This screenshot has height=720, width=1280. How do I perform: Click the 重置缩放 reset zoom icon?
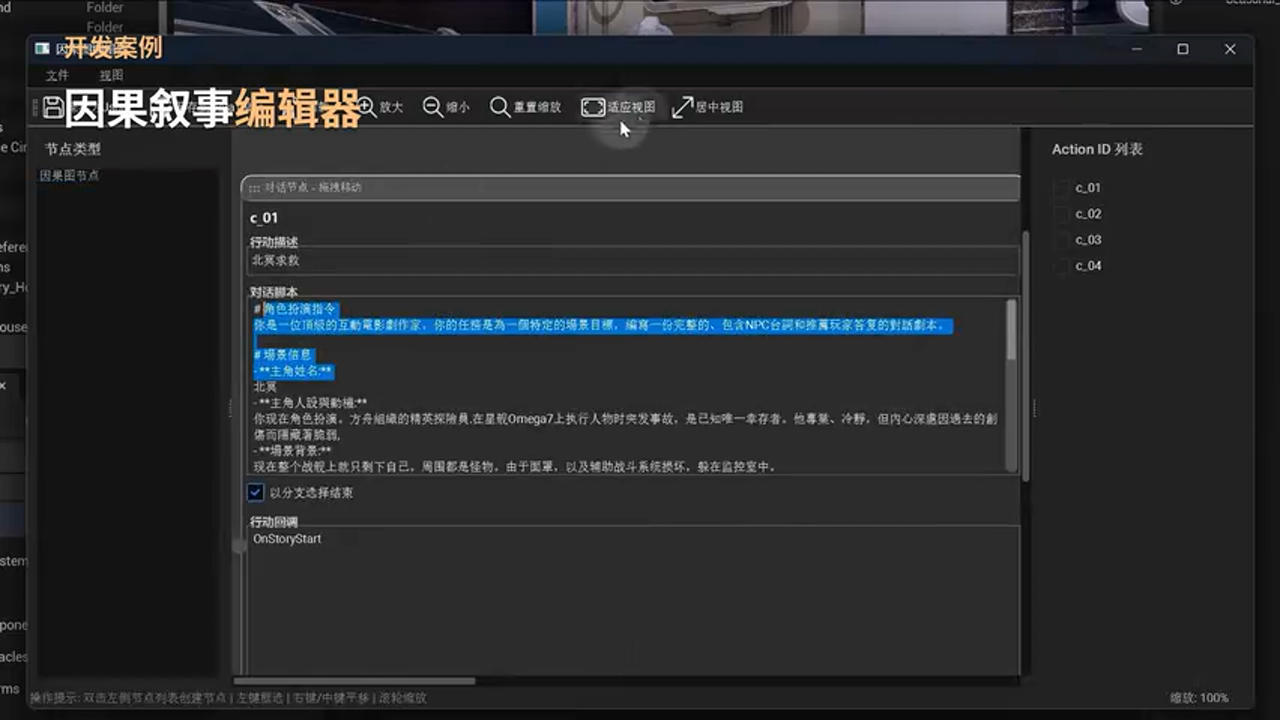tap(521, 107)
